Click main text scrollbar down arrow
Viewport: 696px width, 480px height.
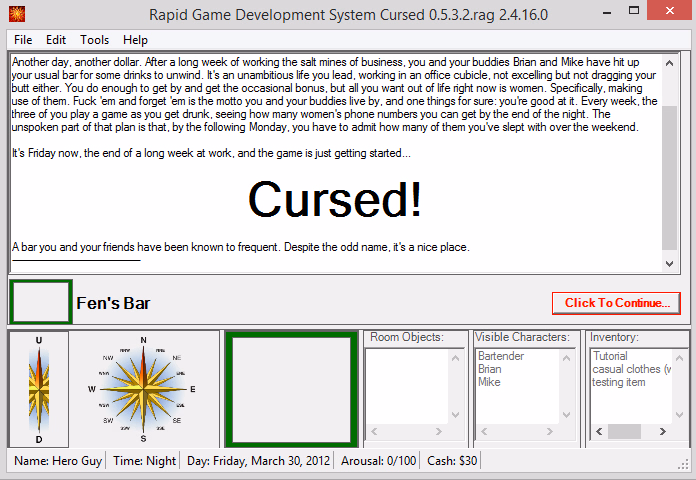(670, 264)
